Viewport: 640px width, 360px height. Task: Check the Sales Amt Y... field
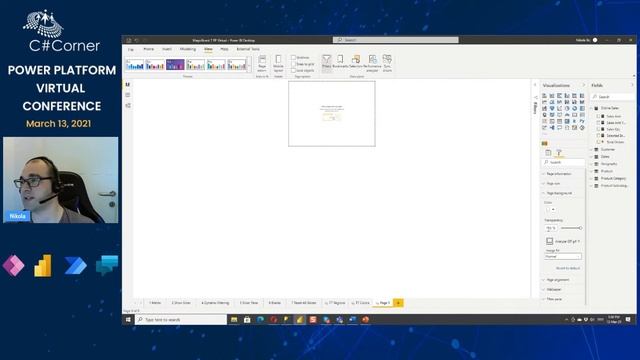pos(599,122)
